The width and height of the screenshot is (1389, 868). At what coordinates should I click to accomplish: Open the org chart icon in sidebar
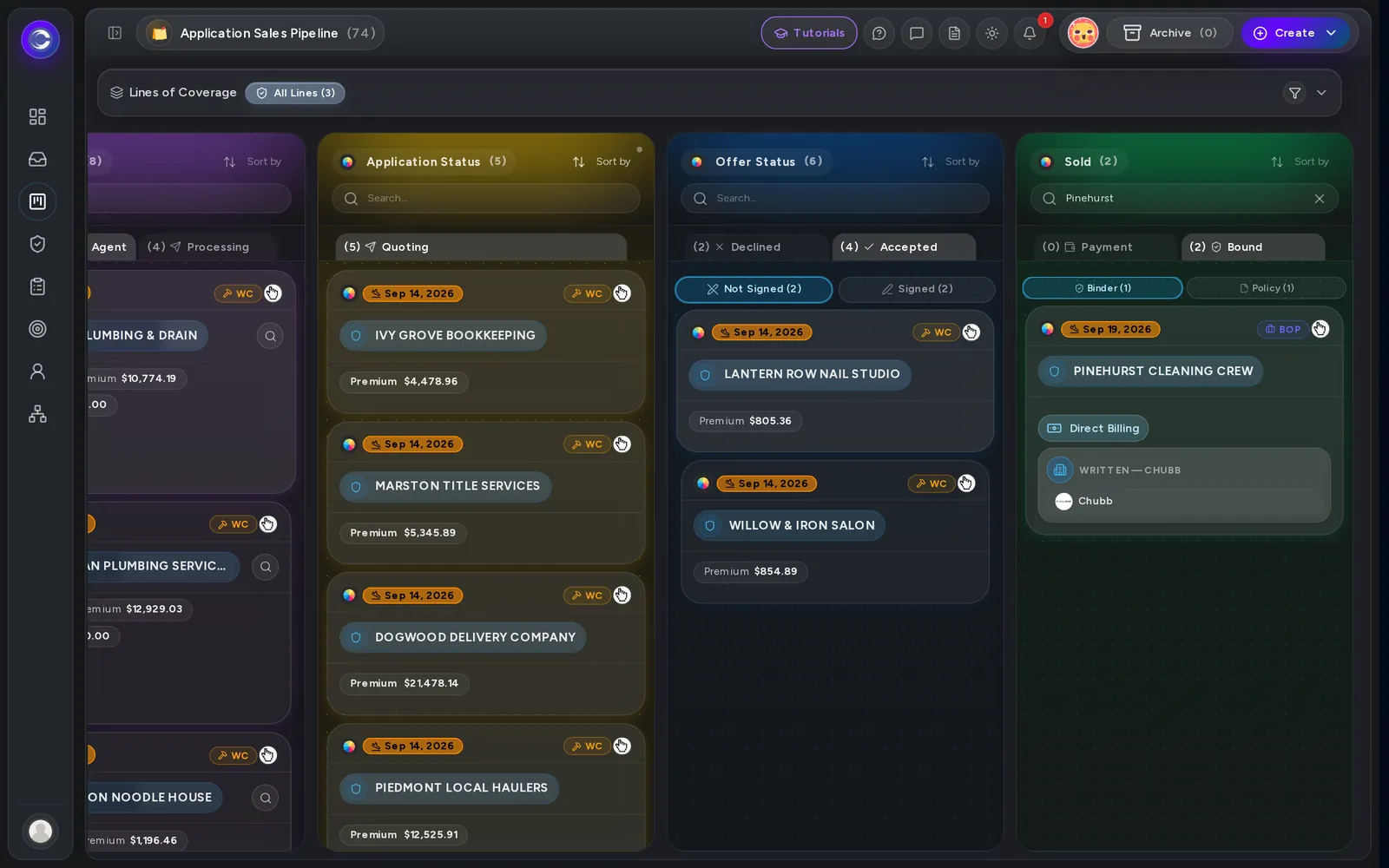click(37, 414)
